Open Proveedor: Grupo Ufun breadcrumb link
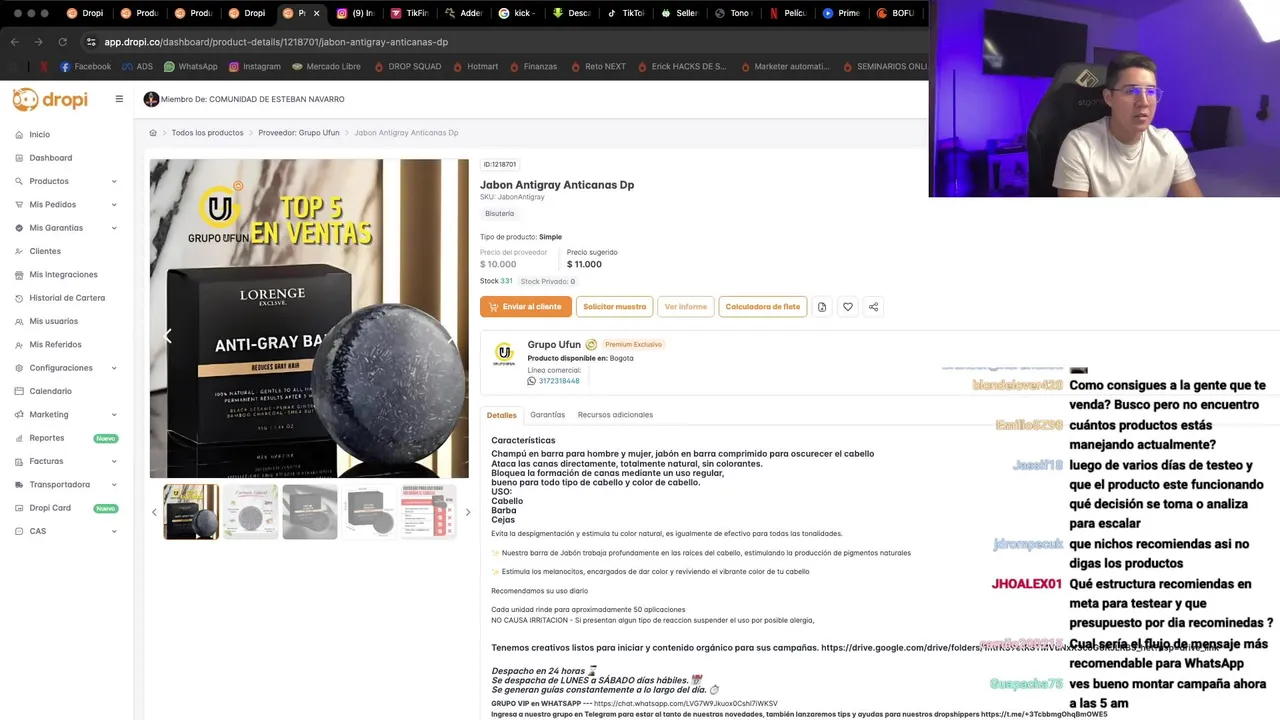Screen dimensions: 1280x720 tap(299, 133)
